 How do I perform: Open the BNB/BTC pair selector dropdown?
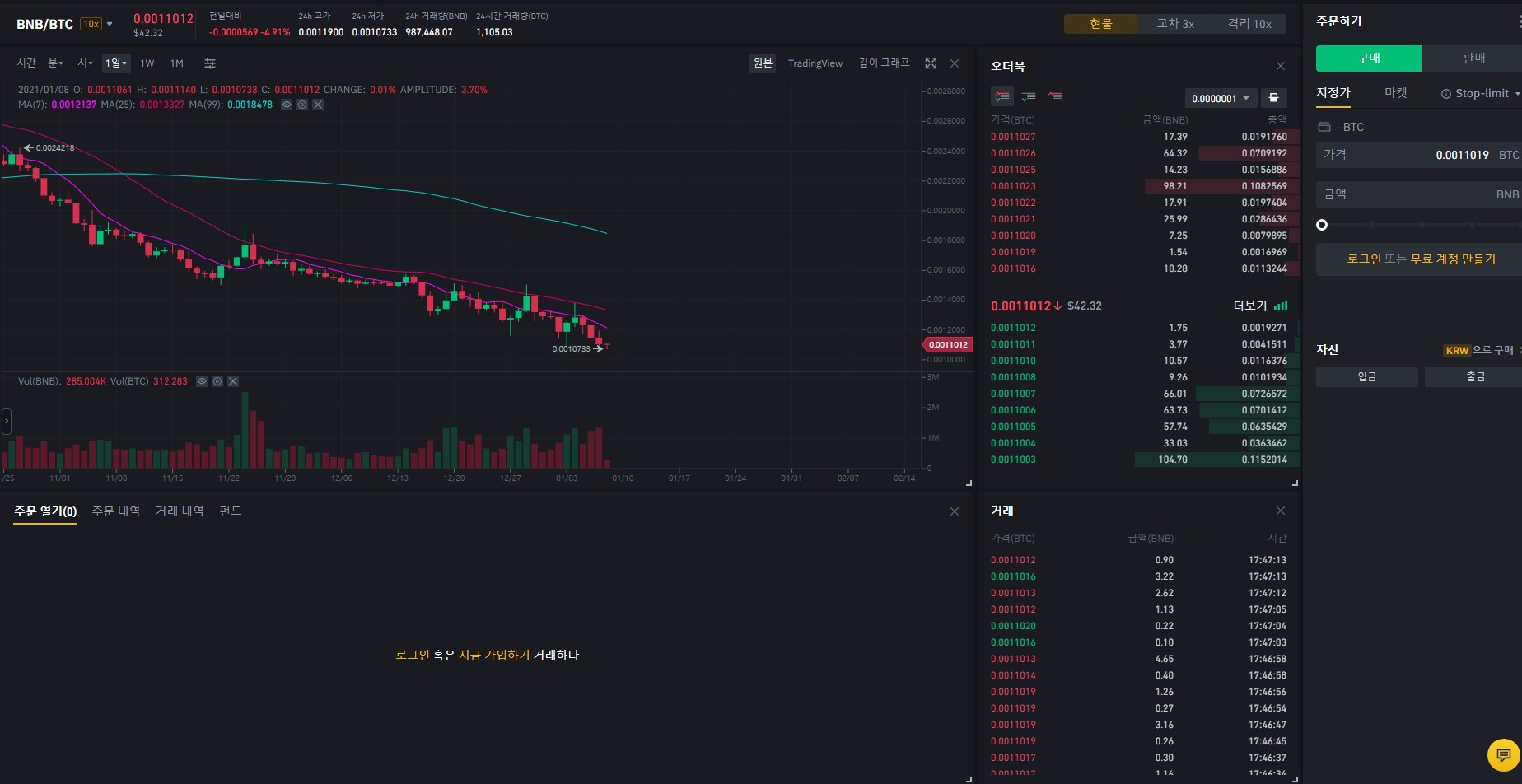110,24
